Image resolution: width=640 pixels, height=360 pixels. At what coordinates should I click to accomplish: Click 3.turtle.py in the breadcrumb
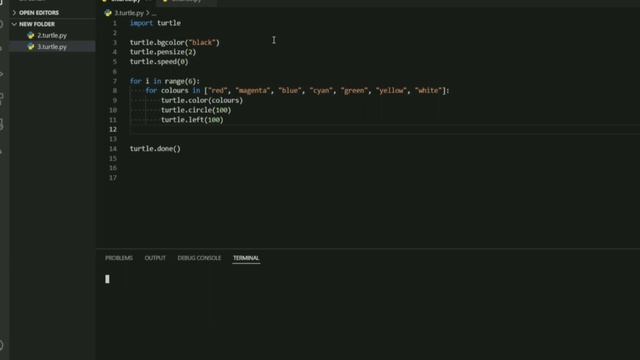tap(129, 13)
